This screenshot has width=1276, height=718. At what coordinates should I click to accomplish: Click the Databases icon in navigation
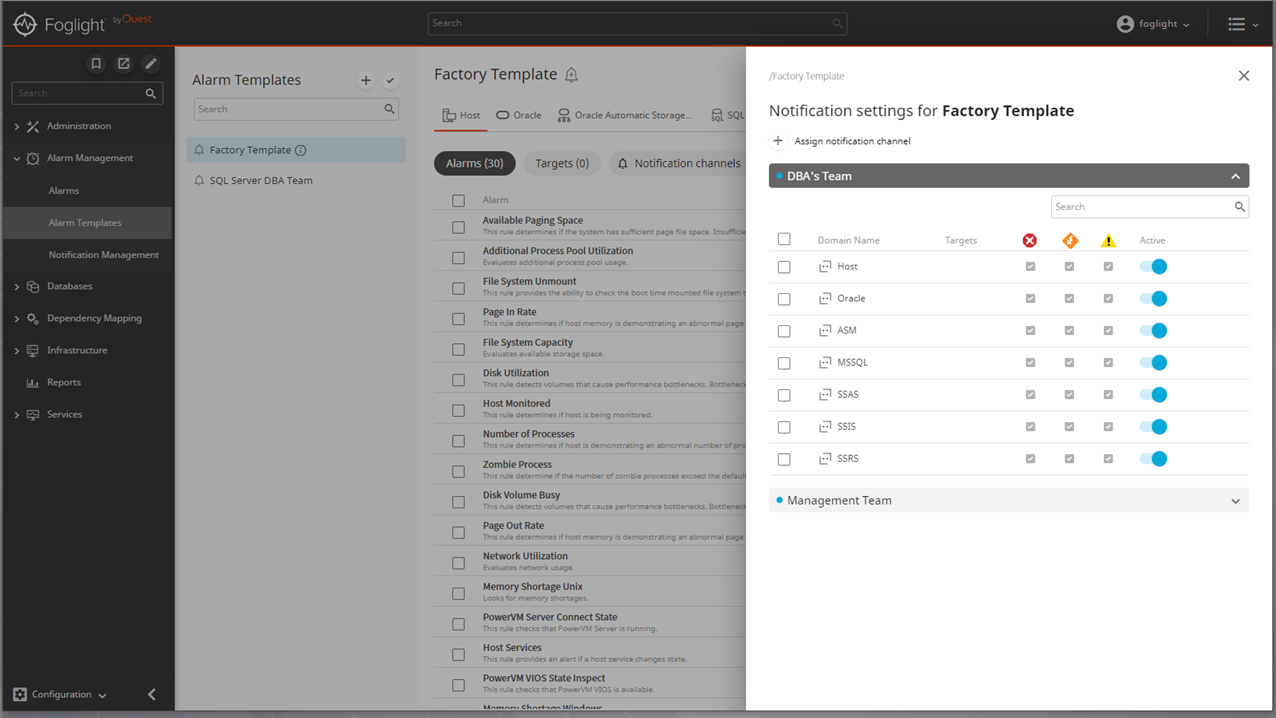33,286
